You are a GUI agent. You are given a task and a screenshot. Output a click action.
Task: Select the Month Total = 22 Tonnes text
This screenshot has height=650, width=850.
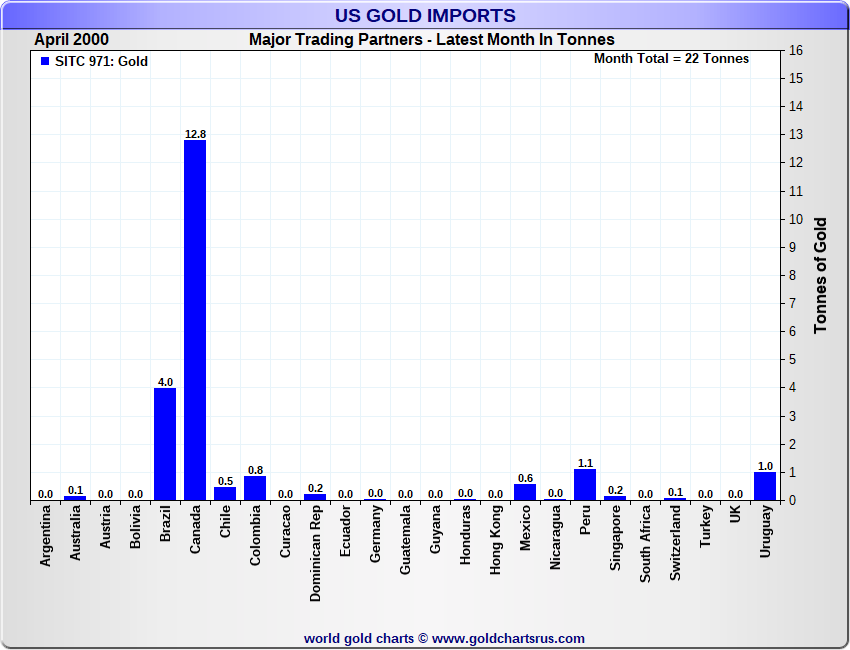[671, 59]
